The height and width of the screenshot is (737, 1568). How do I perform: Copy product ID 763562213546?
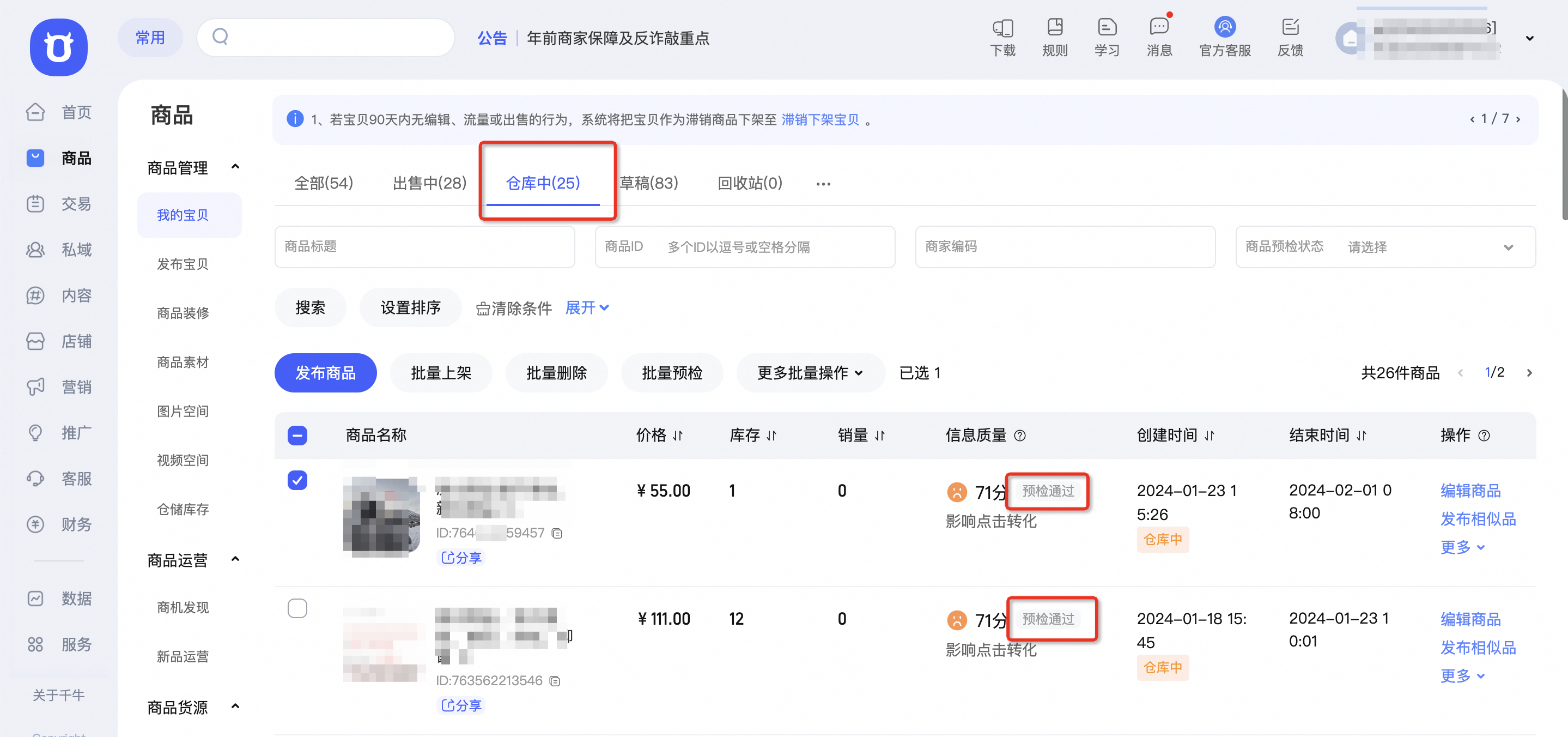[x=555, y=681]
